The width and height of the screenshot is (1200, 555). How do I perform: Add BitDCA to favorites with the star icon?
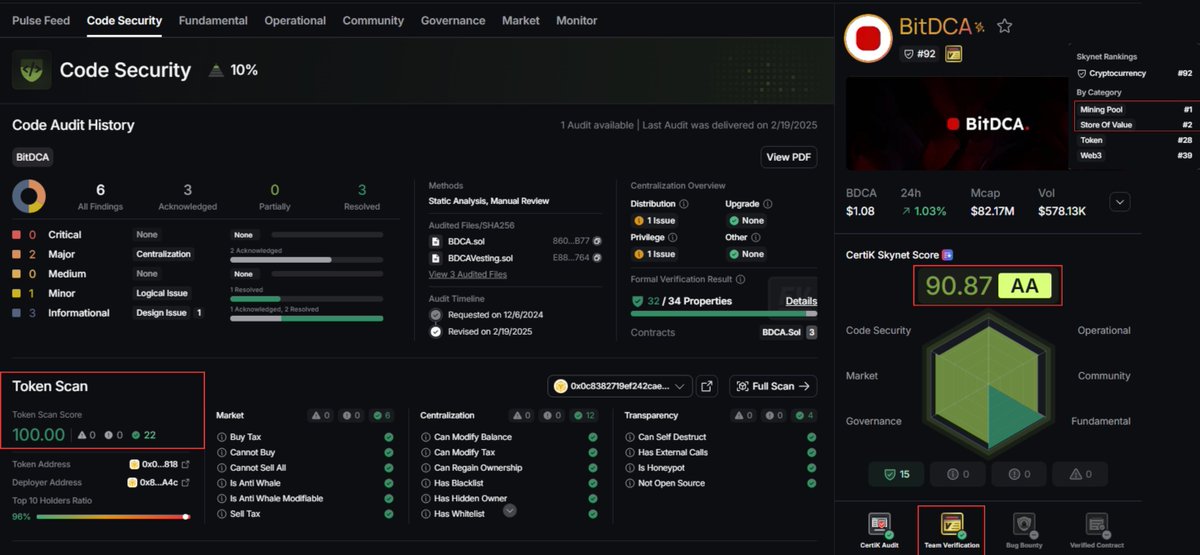point(1005,26)
